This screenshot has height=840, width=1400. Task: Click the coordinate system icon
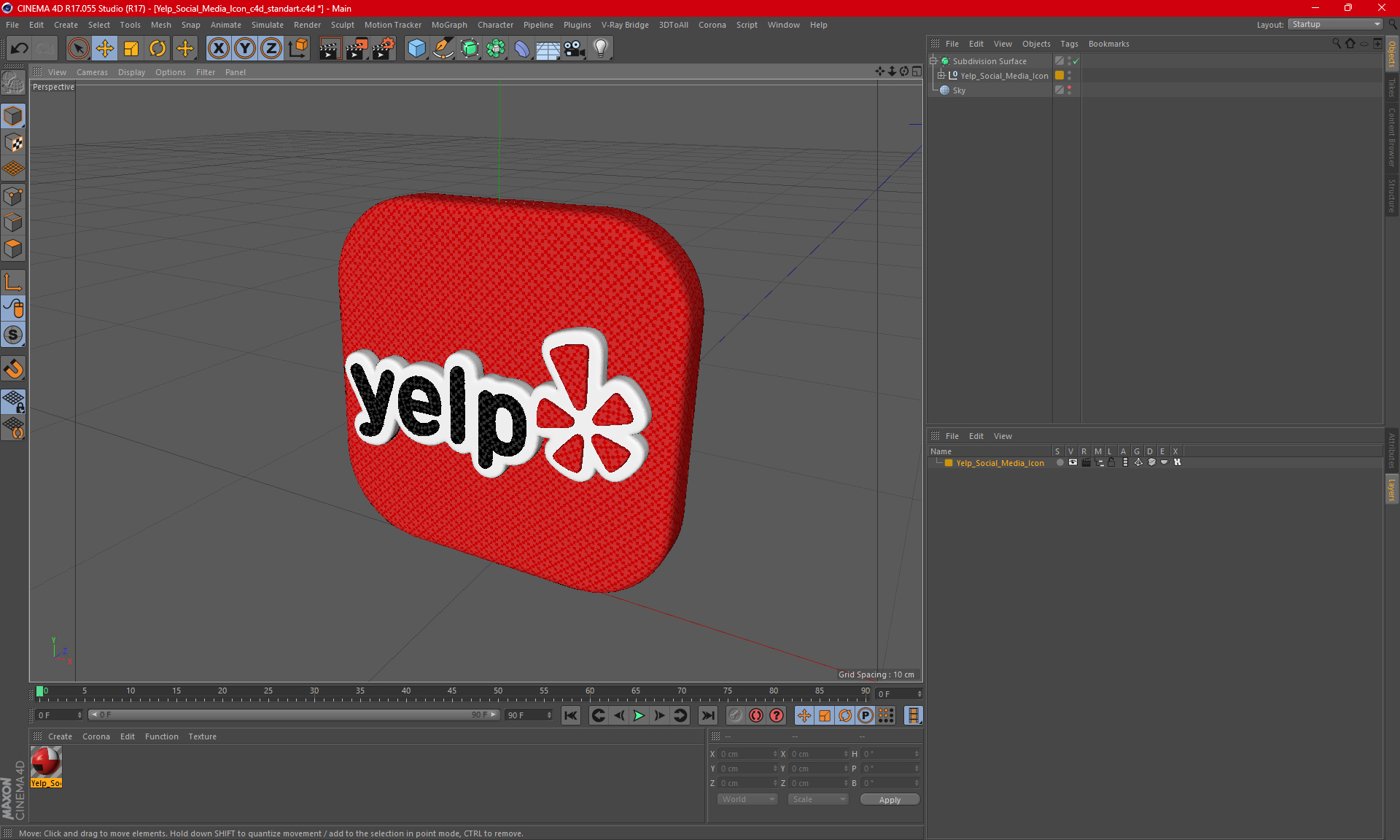pos(297,48)
